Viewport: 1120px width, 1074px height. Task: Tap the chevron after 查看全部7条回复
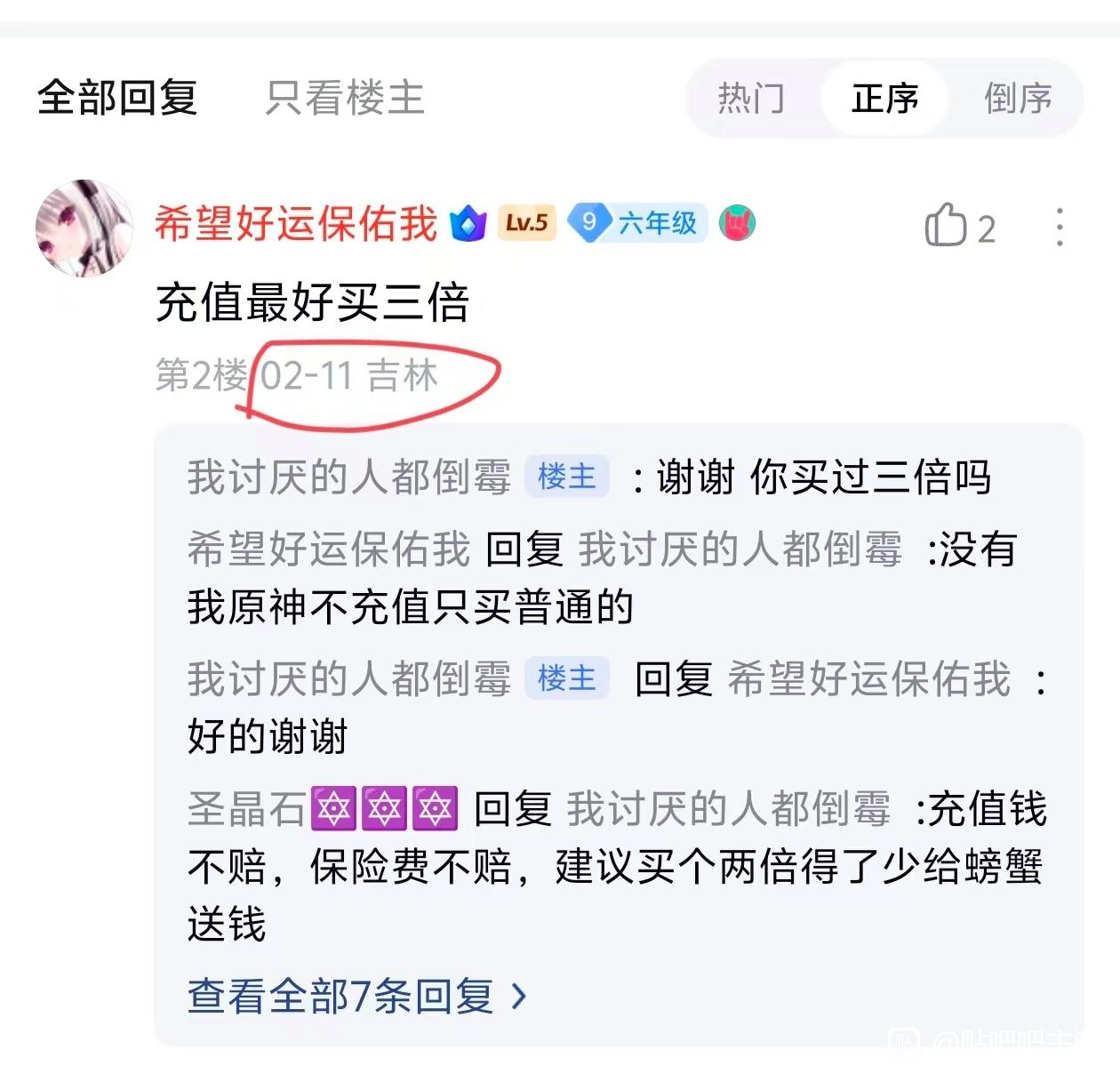coord(520,997)
